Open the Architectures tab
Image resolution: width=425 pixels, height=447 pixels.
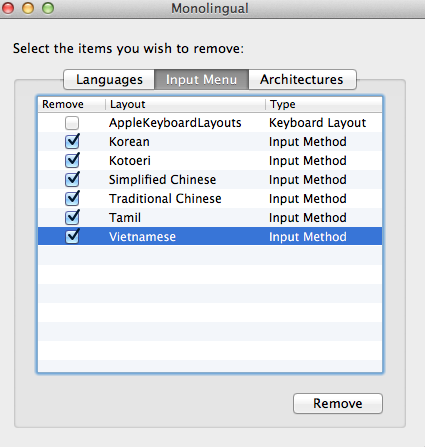pos(302,79)
